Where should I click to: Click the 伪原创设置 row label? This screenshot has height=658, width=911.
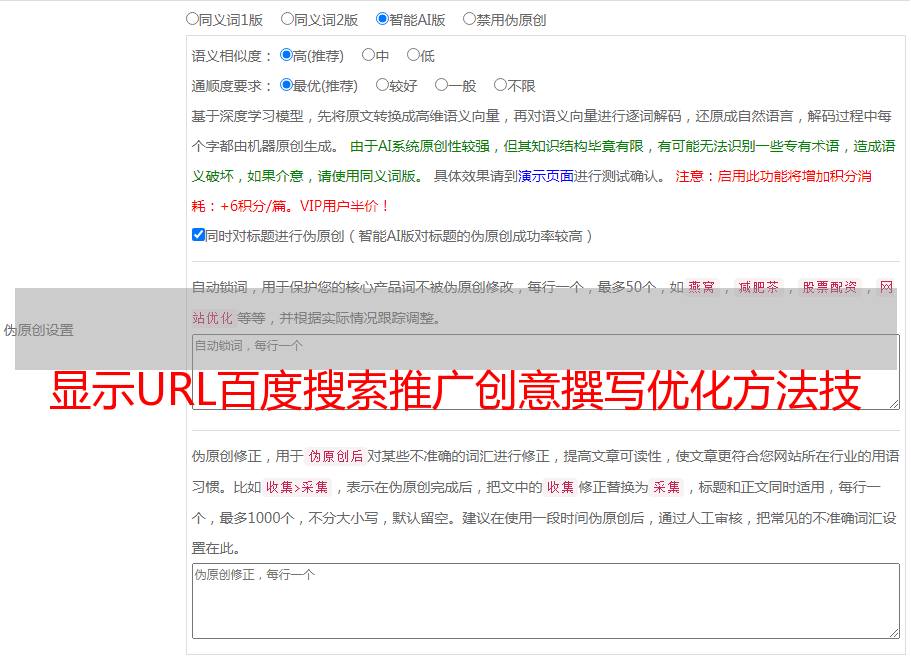click(39, 330)
